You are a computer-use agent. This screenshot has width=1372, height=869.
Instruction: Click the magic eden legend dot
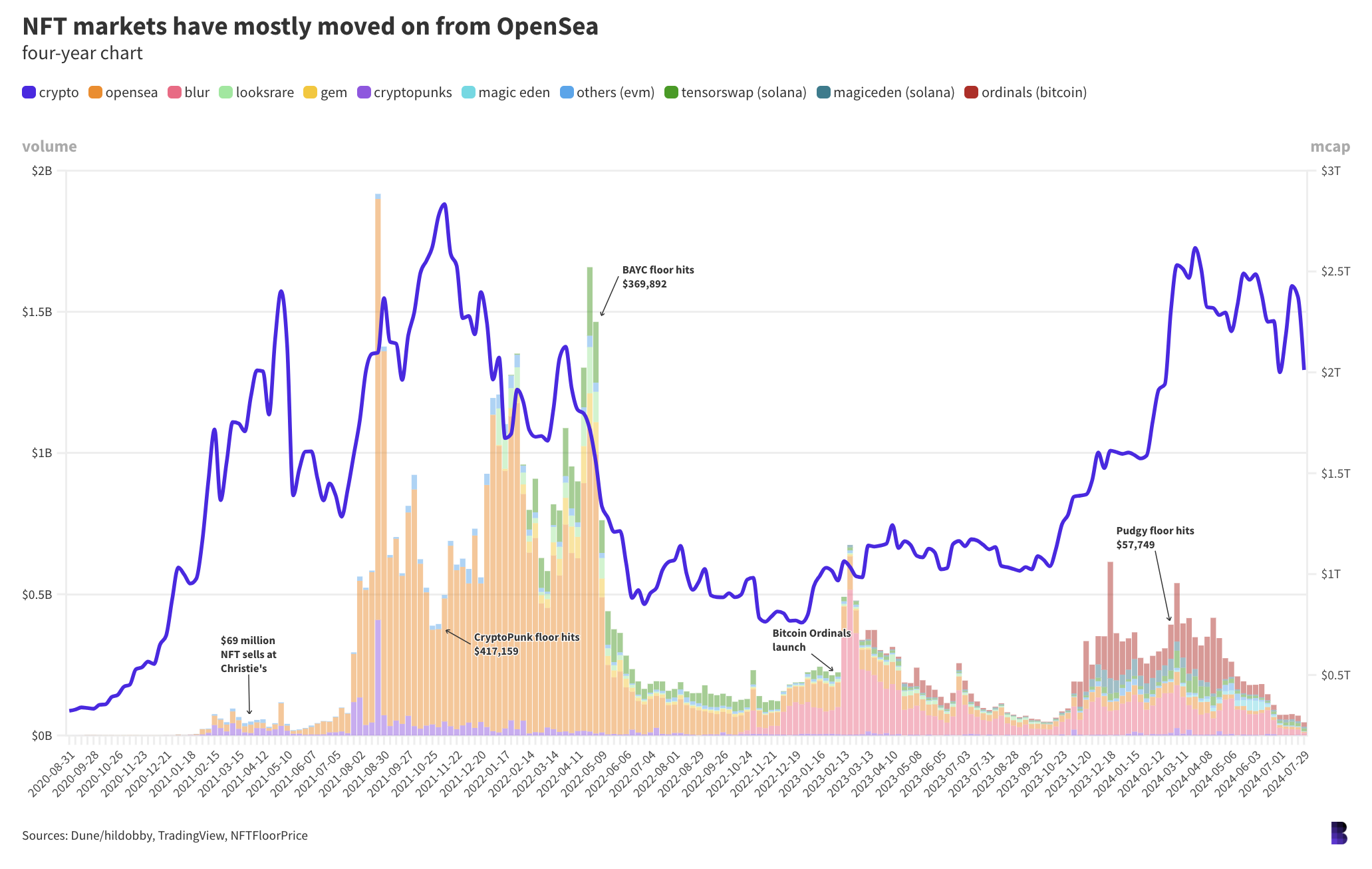click(x=469, y=92)
